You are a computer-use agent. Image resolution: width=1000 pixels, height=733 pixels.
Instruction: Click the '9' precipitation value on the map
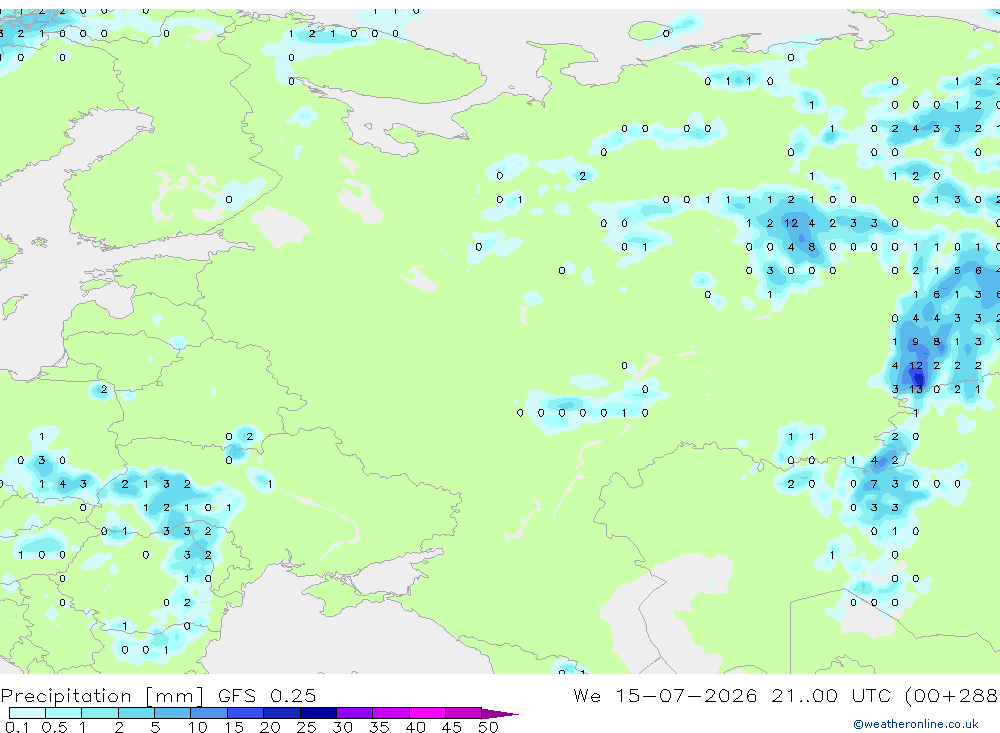pos(916,342)
